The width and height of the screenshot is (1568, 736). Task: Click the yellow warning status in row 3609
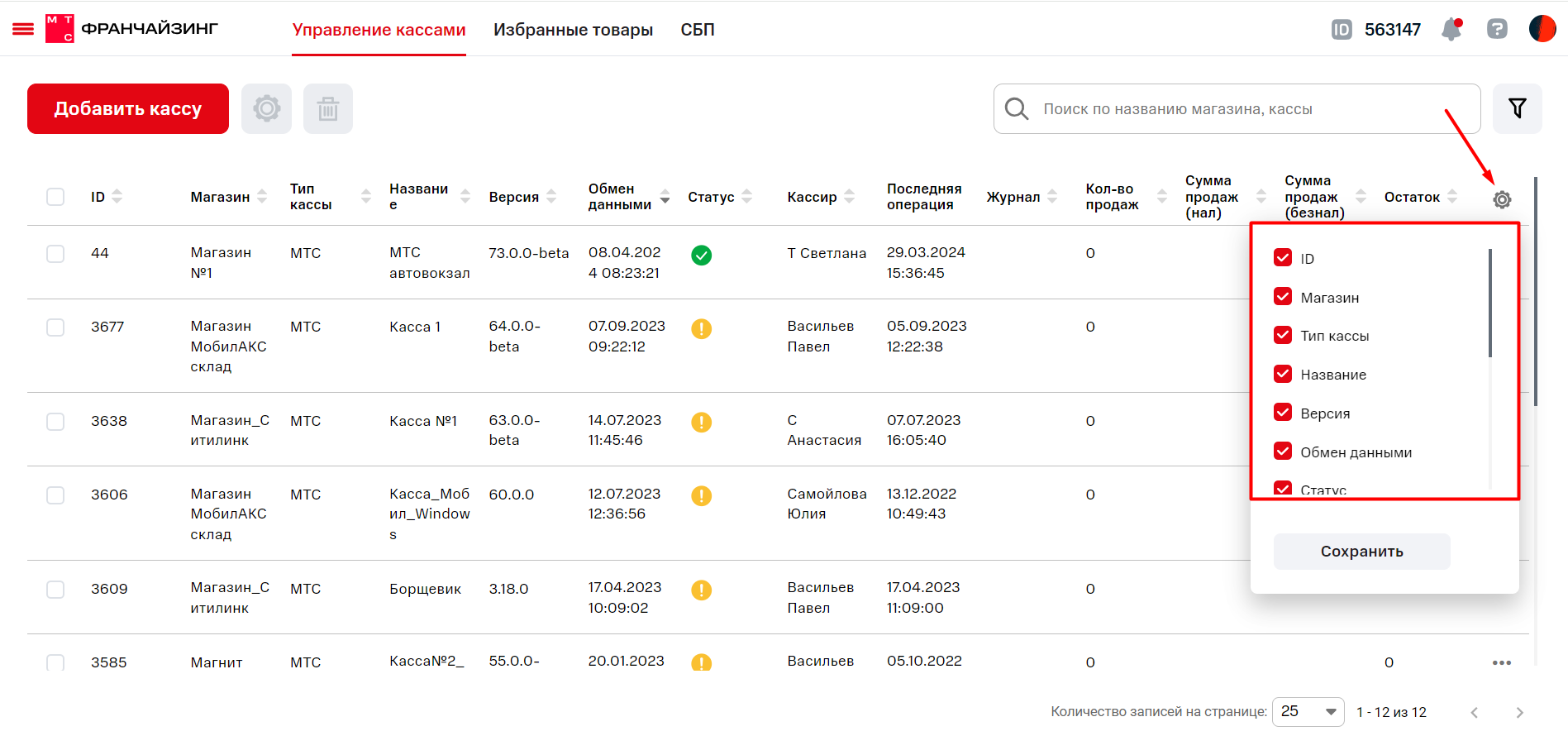click(701, 590)
